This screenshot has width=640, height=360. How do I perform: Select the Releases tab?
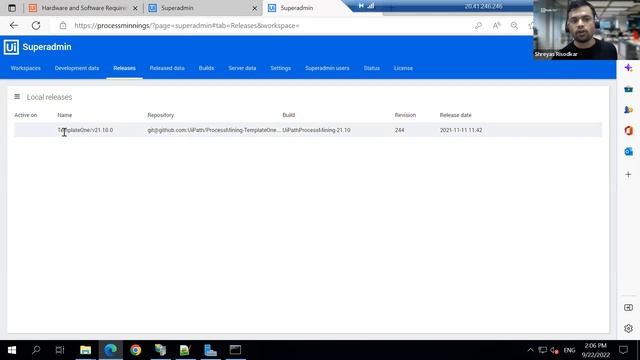[x=124, y=68]
